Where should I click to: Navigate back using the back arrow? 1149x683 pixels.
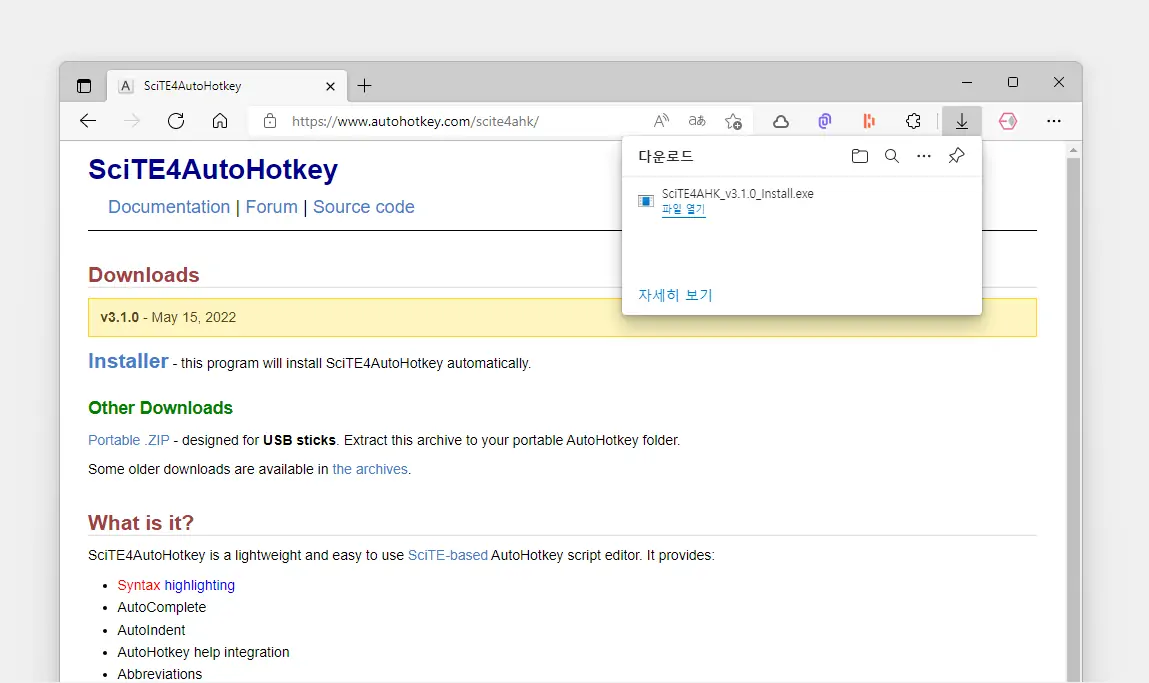pos(88,120)
